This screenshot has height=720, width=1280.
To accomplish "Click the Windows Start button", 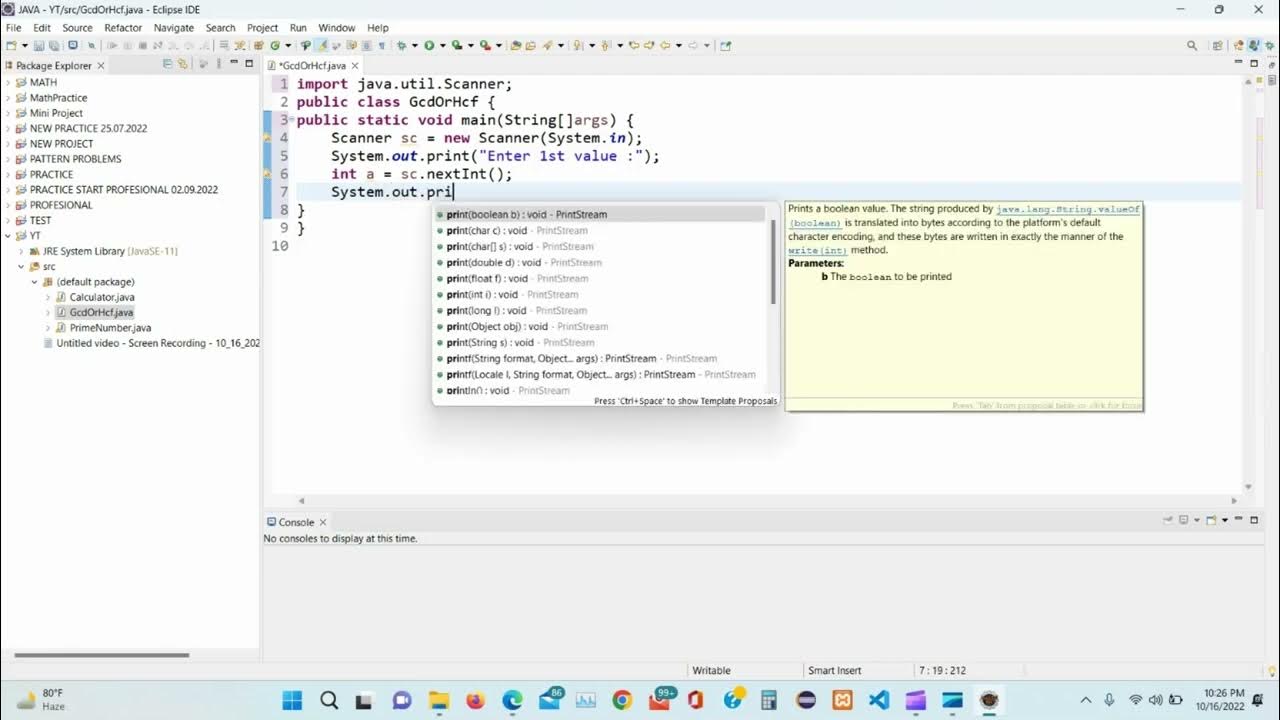I will tap(292, 700).
